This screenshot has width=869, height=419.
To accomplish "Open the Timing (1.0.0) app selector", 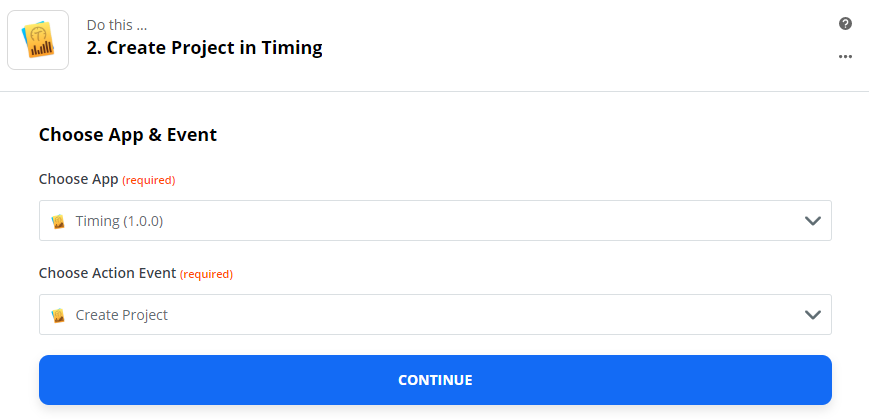I will 435,221.
